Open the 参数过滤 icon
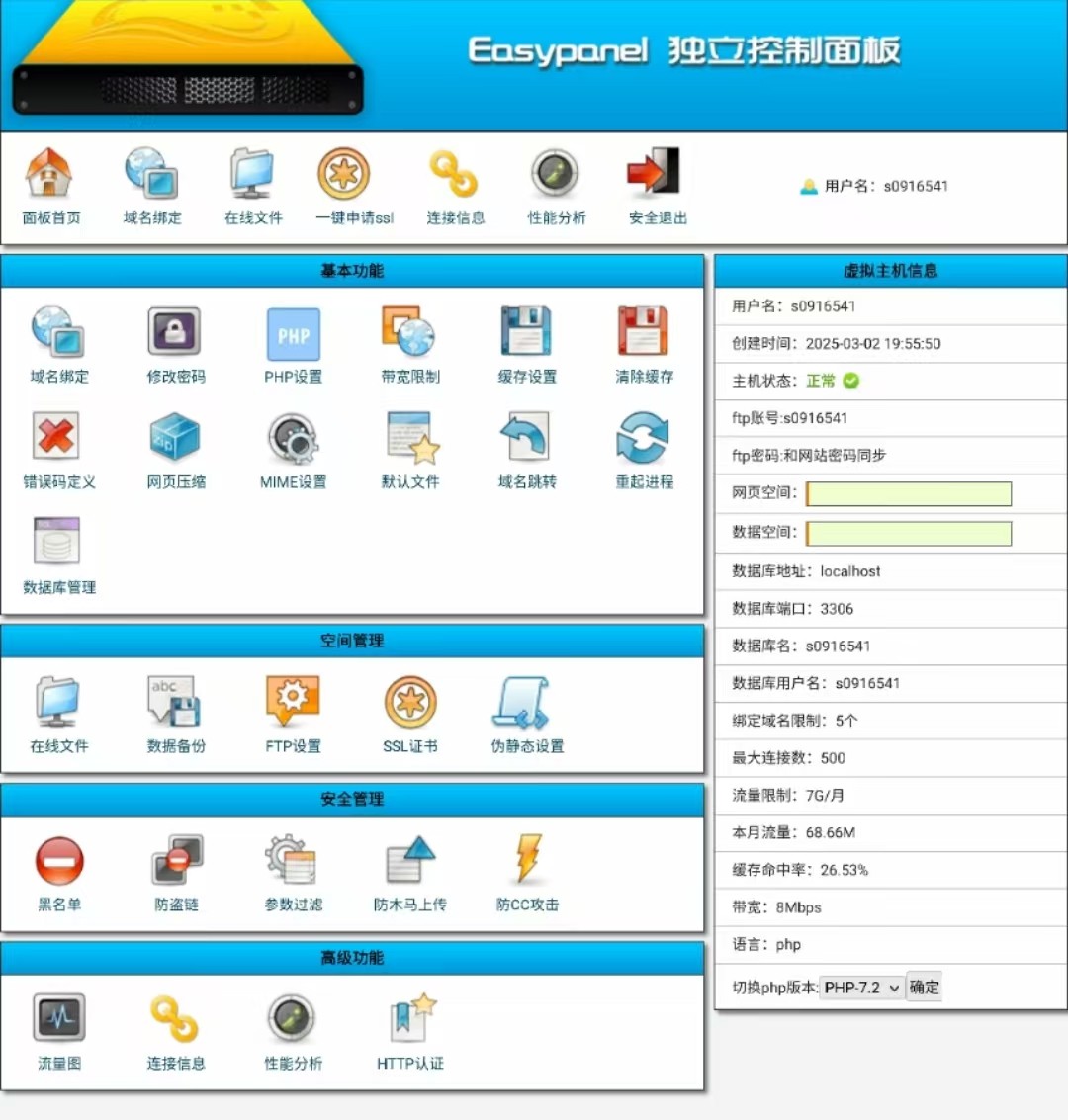This screenshot has width=1068, height=1120. point(293,874)
